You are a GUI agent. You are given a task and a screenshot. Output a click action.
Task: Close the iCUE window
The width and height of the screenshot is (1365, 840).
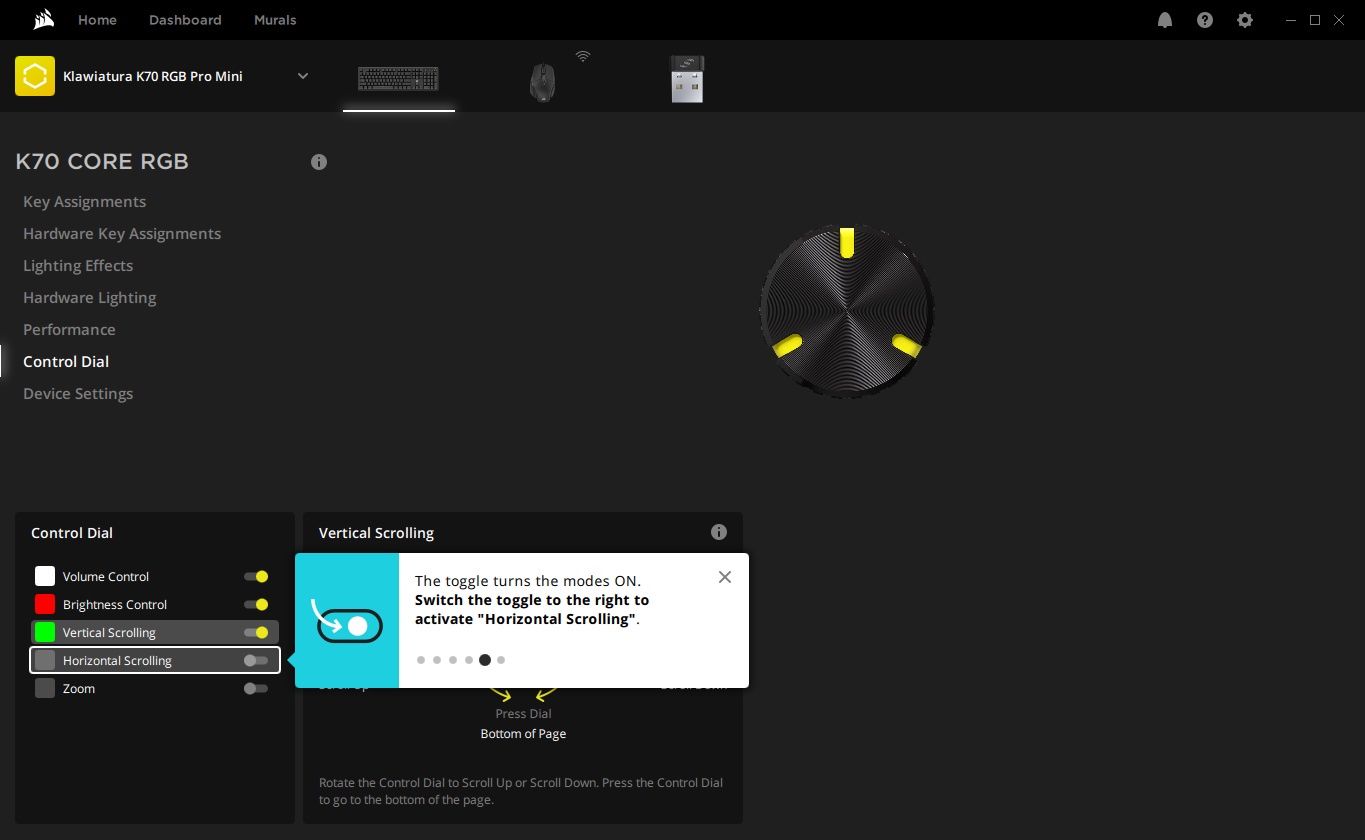click(1339, 20)
